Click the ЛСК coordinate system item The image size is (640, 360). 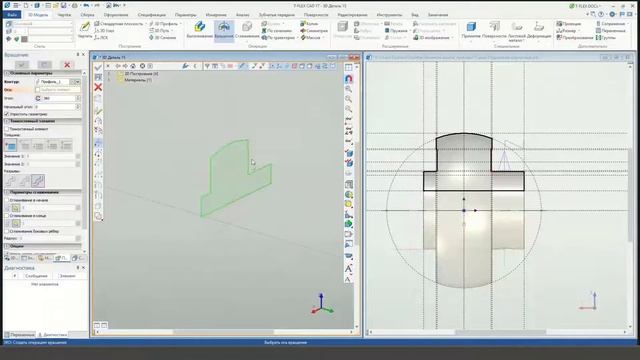coord(101,38)
